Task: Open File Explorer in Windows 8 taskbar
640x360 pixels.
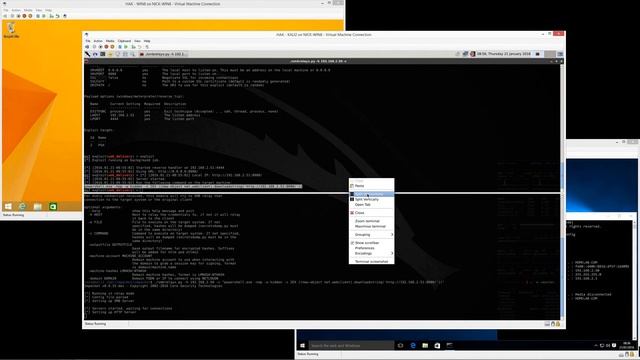Action: click(38, 207)
